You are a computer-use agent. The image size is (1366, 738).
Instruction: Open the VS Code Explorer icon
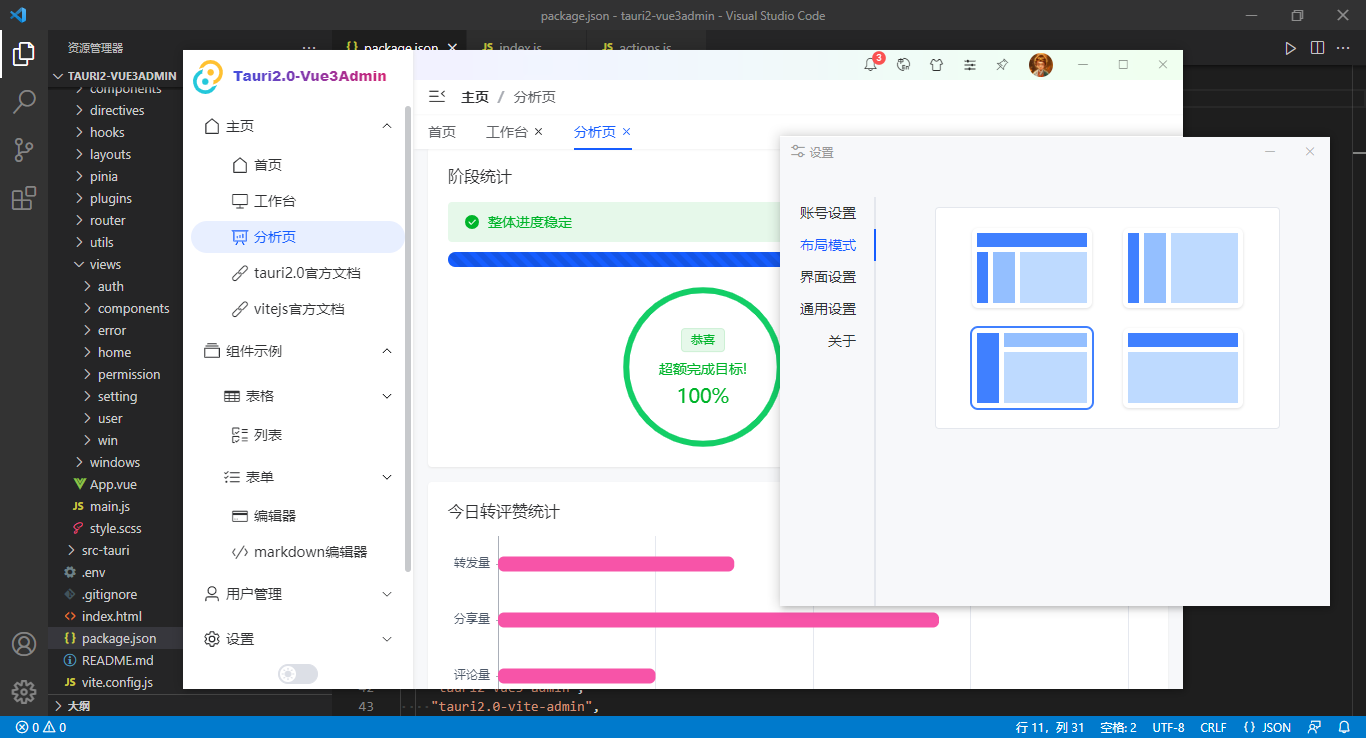tap(24, 53)
